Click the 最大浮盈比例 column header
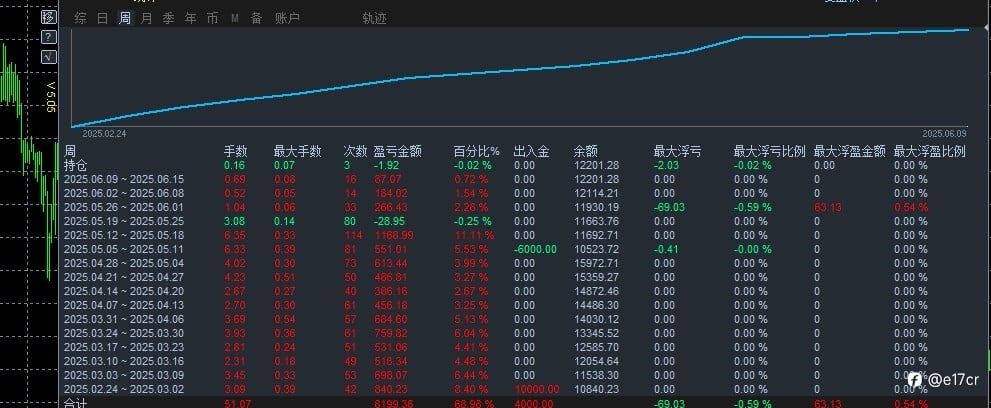 point(930,152)
